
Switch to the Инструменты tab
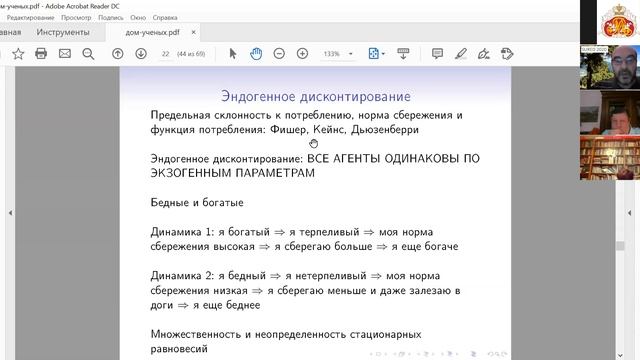(63, 32)
